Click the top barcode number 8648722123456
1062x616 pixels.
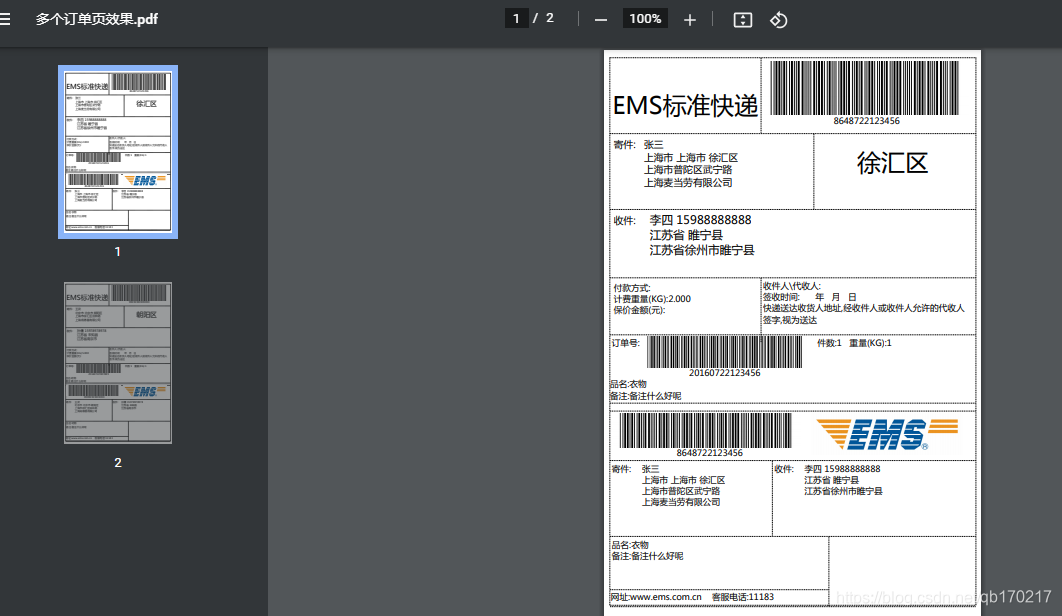coord(866,121)
